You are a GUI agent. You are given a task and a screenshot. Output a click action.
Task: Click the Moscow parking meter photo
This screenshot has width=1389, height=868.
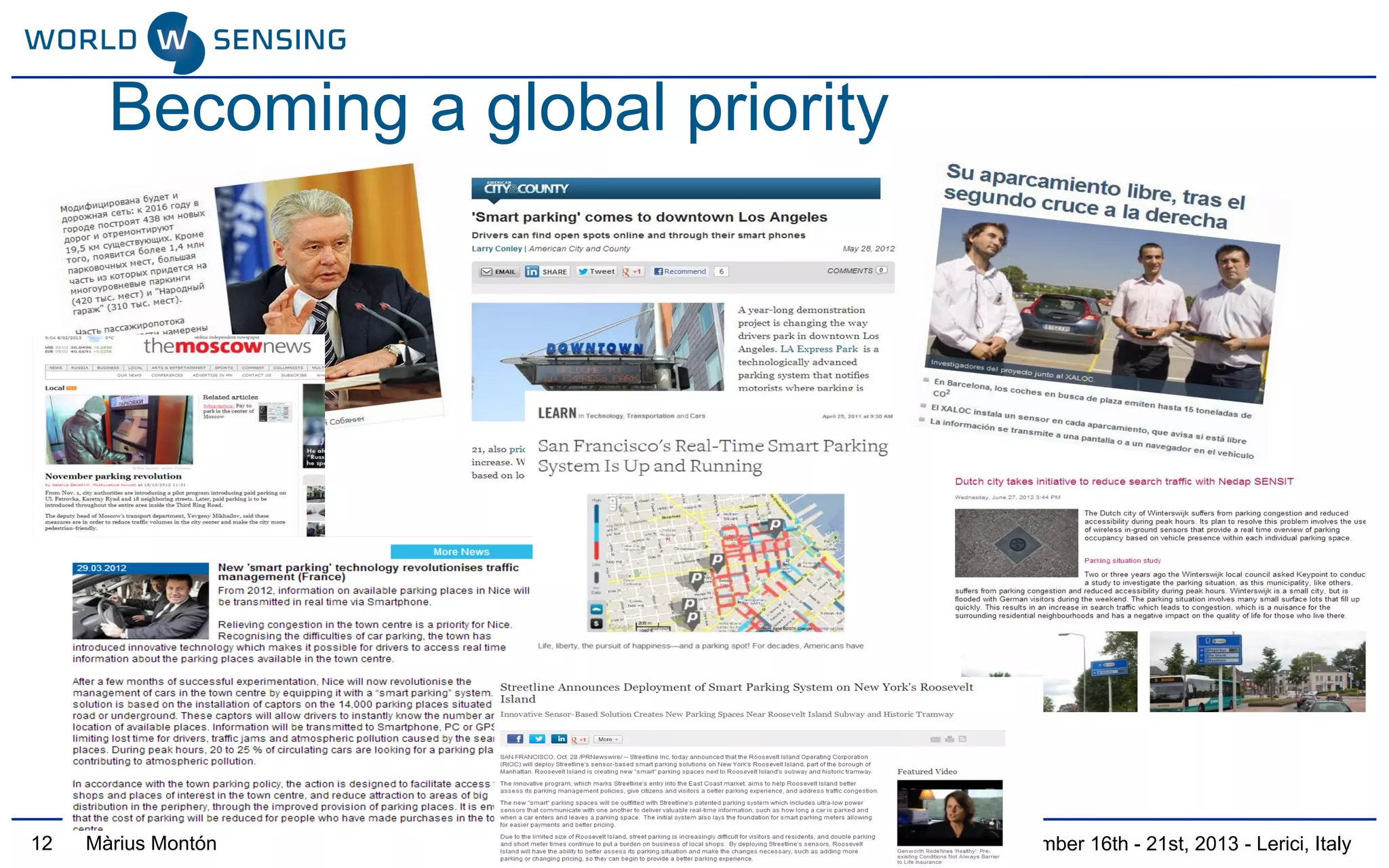(x=119, y=429)
